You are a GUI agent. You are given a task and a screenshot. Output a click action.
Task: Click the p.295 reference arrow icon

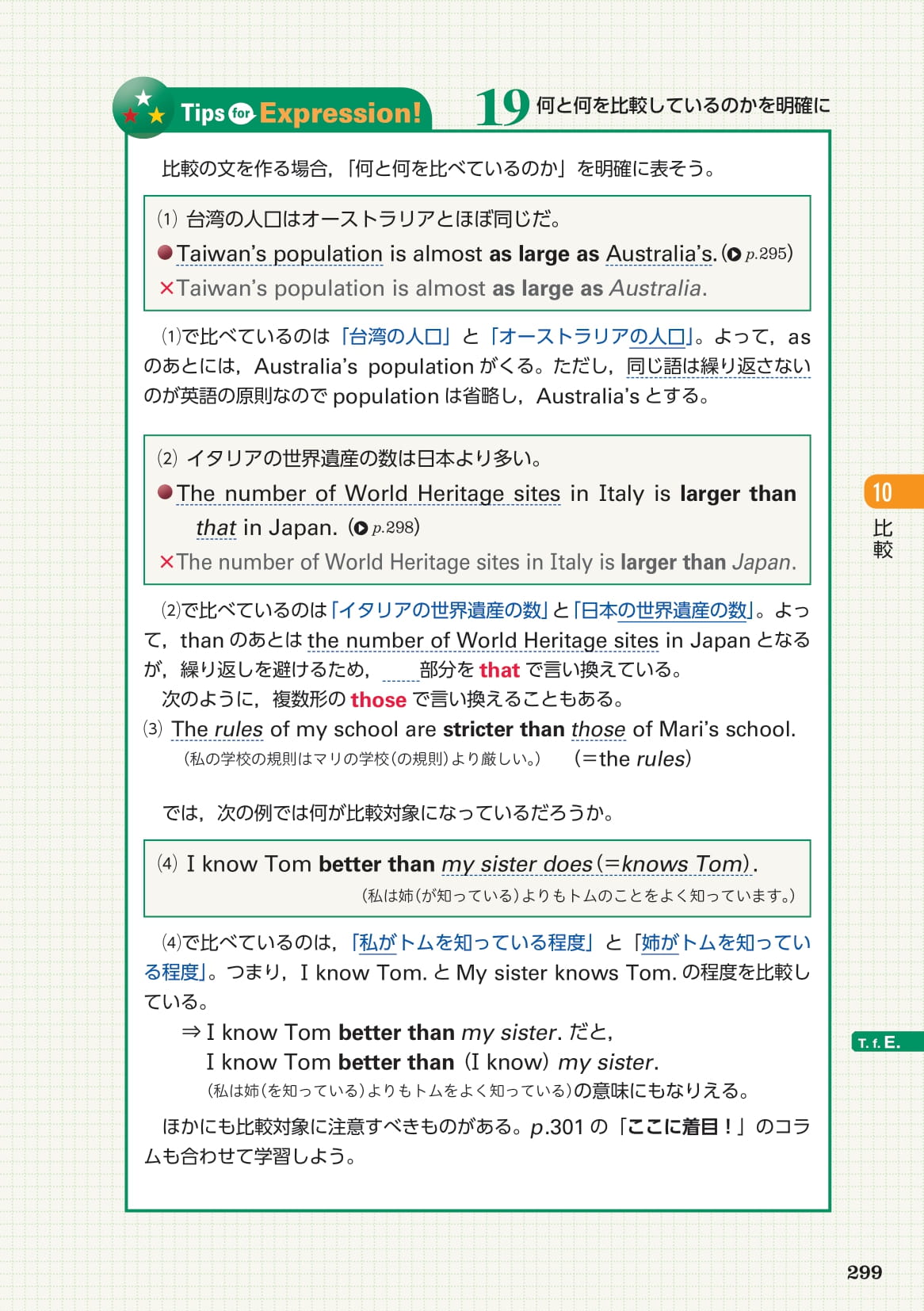(x=735, y=254)
